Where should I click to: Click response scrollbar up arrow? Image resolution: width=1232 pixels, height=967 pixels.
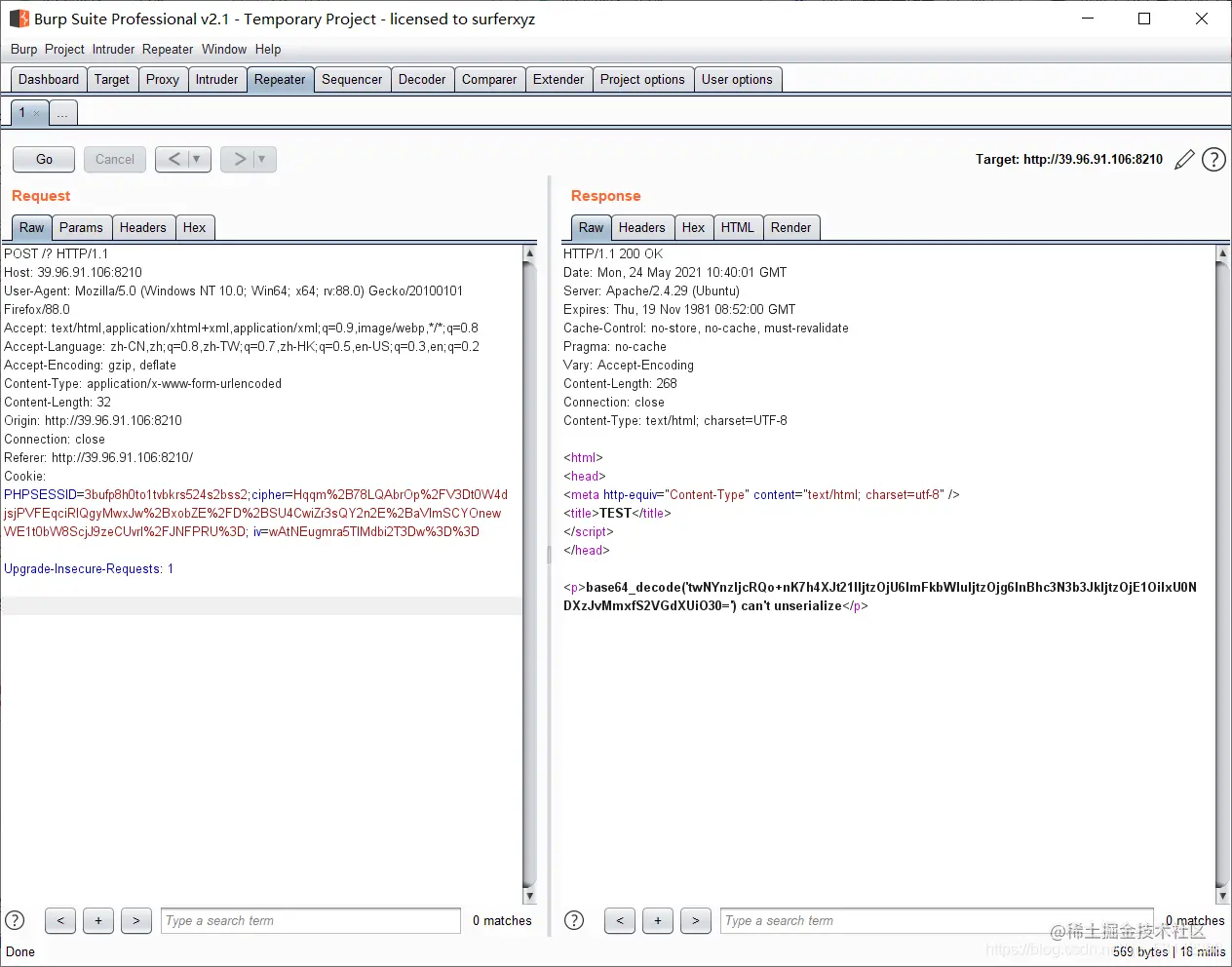click(x=1222, y=253)
